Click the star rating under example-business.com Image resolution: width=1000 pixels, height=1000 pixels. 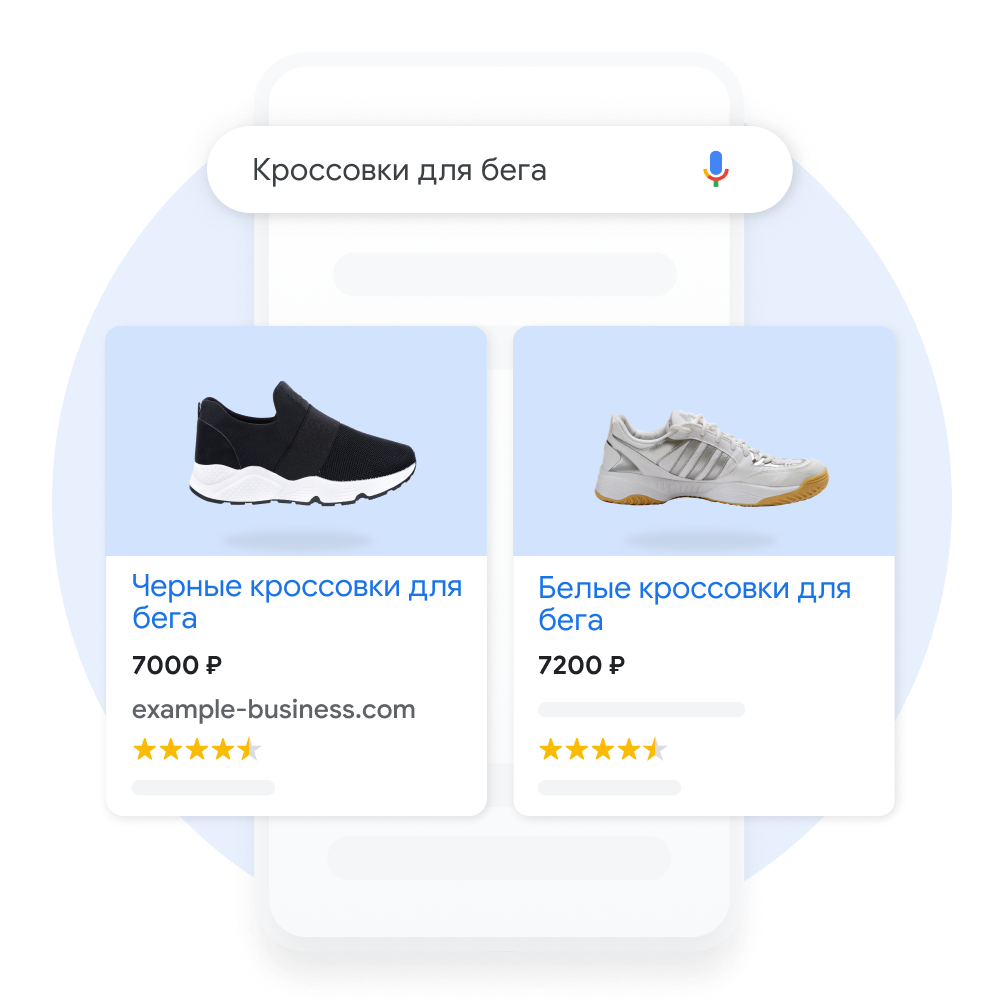(196, 749)
